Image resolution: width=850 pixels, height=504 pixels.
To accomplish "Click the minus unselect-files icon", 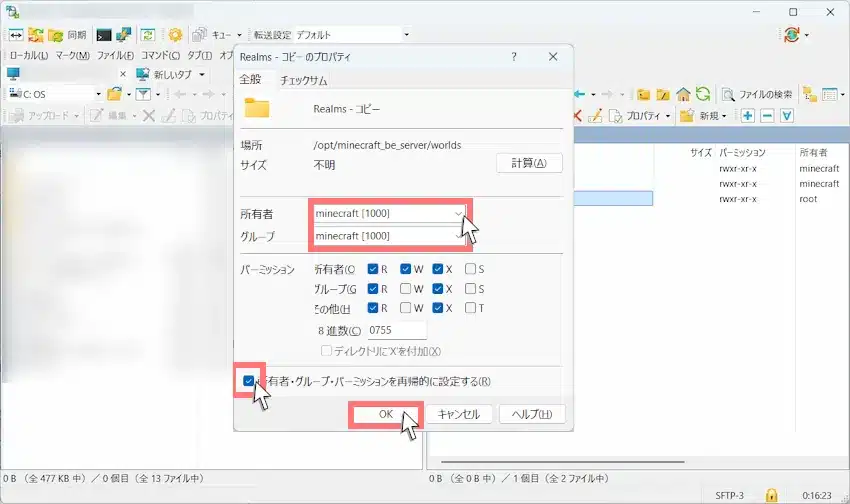I will [767, 116].
